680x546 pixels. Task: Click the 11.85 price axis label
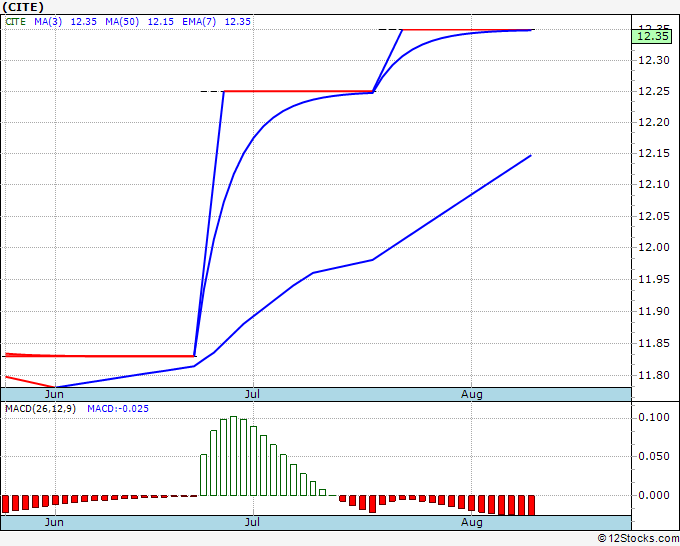coord(654,344)
